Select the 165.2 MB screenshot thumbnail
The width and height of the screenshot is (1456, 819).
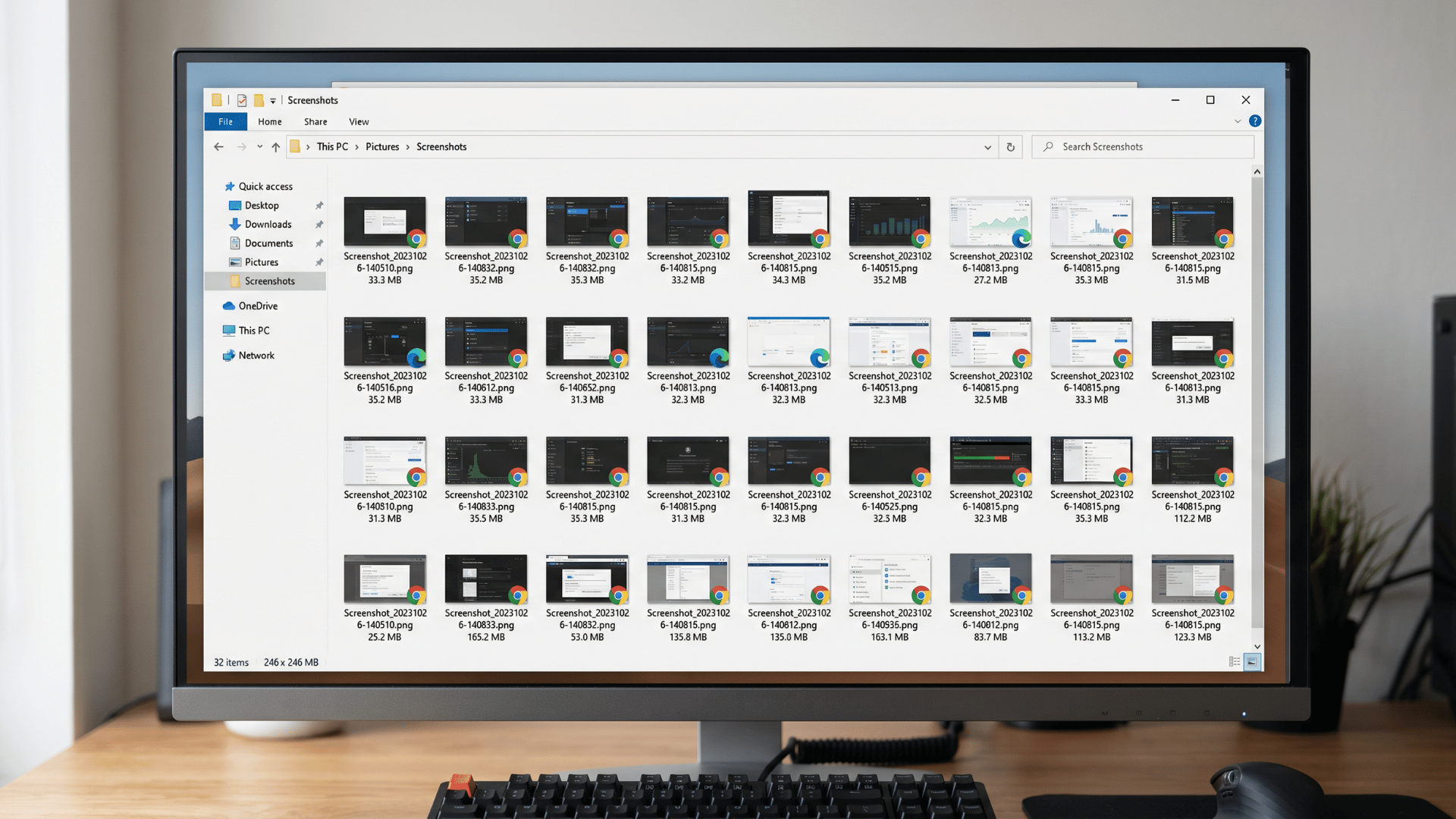pyautogui.click(x=485, y=579)
